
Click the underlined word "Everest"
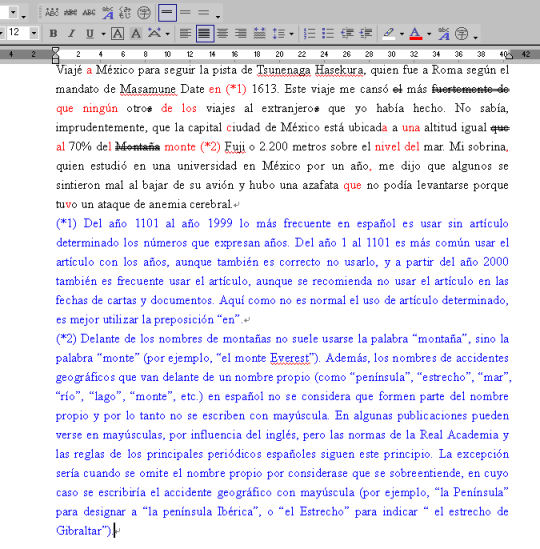290,358
